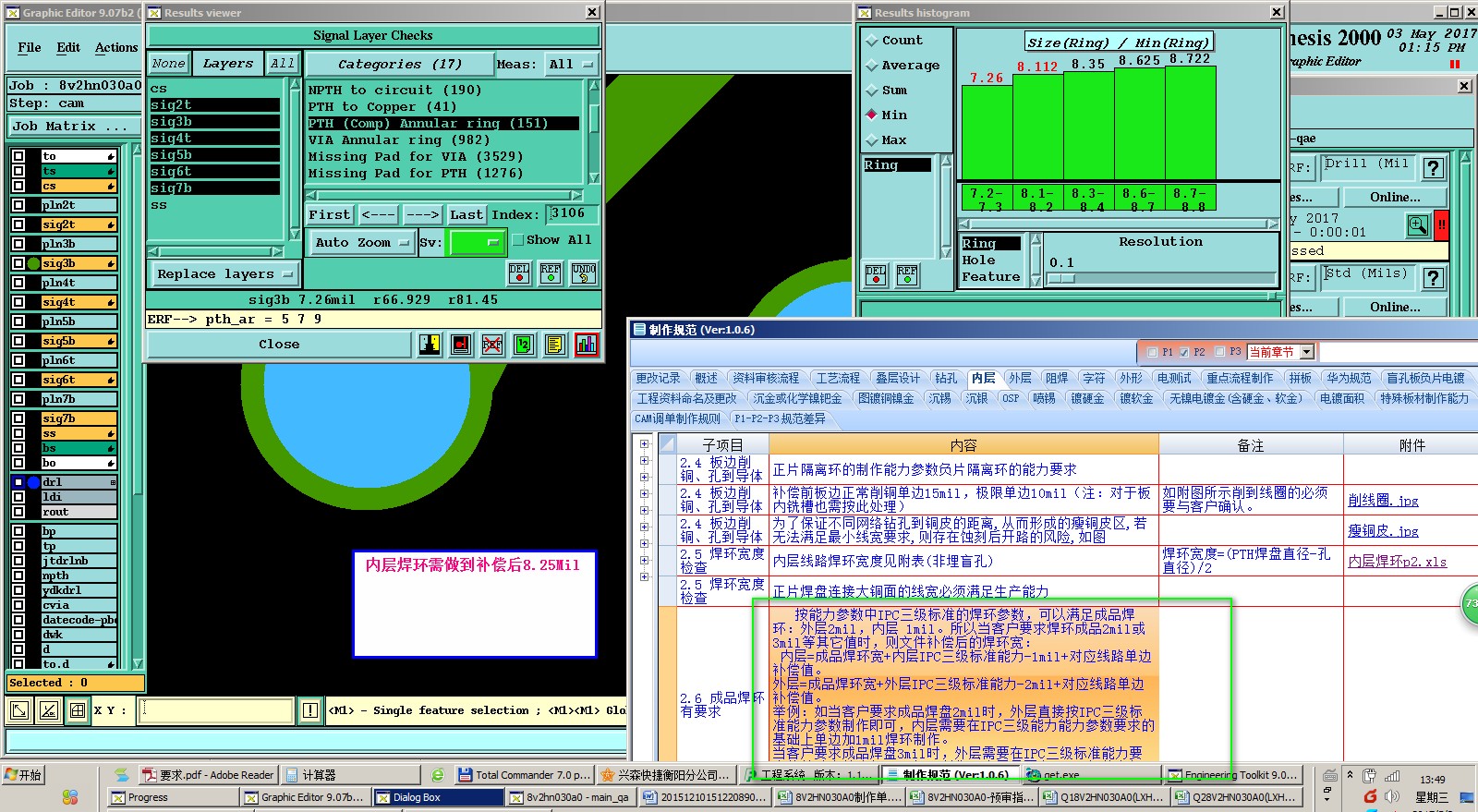Viewport: 1478px width, 812px height.
Task: Click the green numbered page icon
Action: (524, 345)
